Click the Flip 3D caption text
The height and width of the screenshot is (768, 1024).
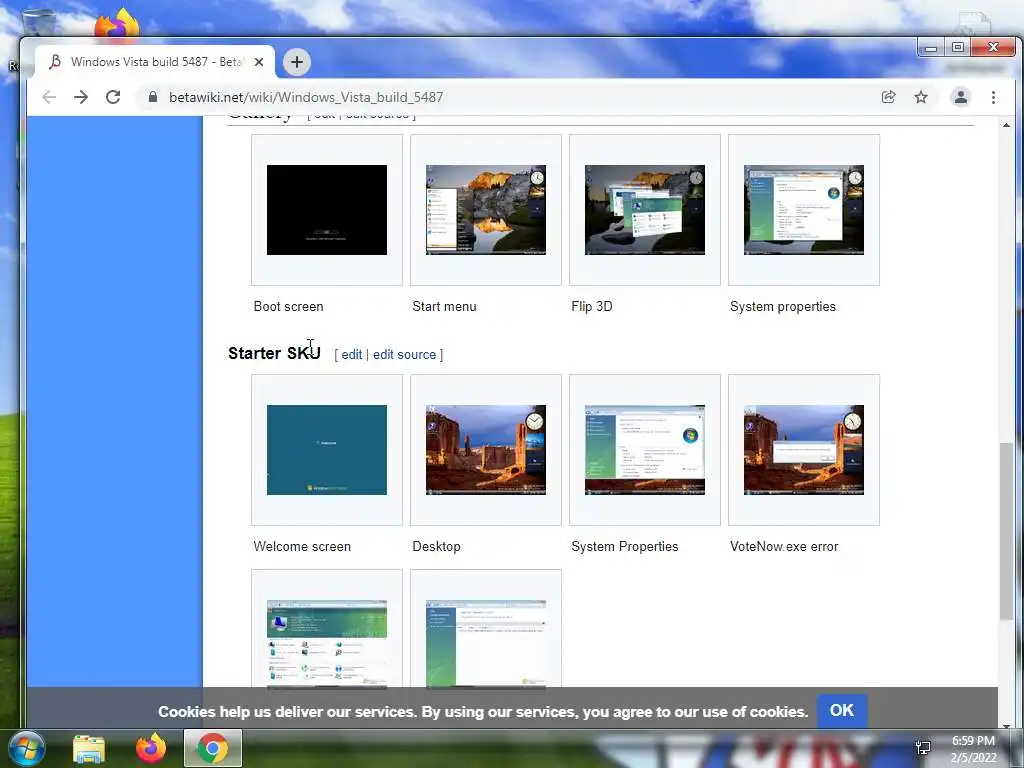[592, 306]
